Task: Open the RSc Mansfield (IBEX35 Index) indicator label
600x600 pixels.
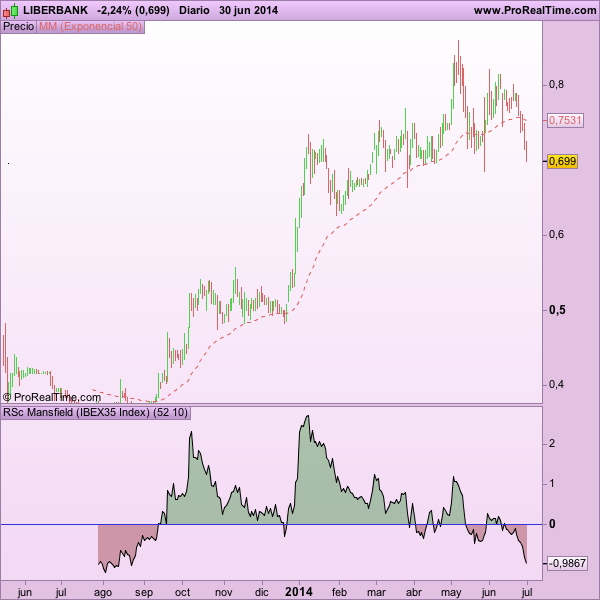Action: (95, 412)
